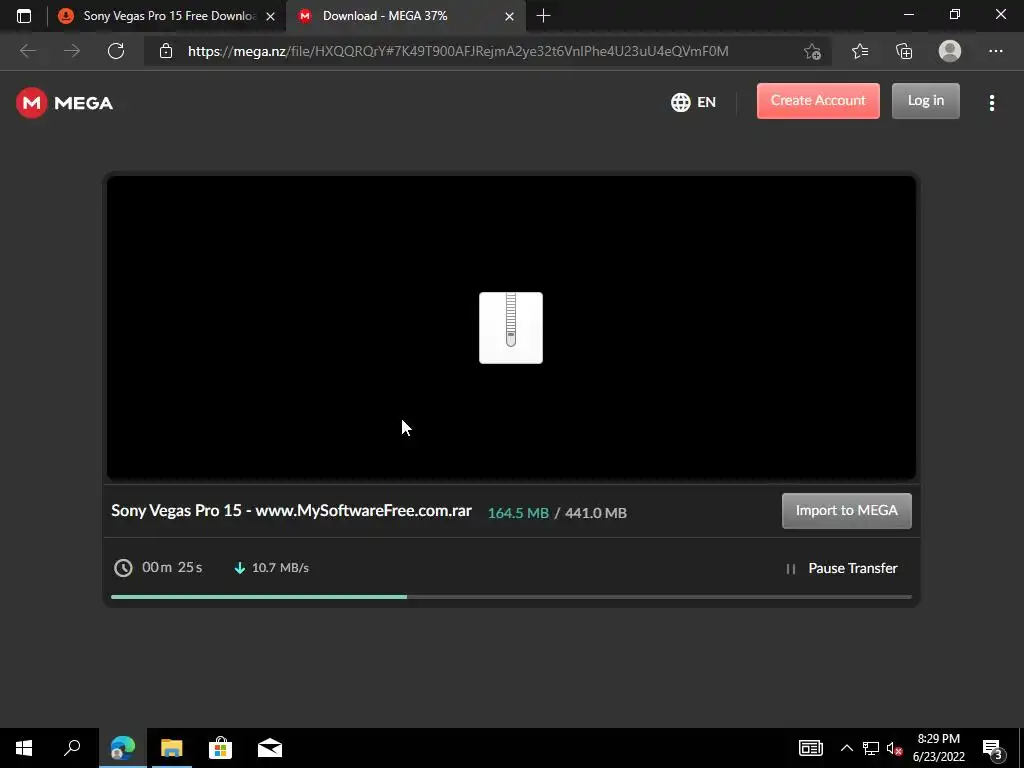The image size is (1024, 768).
Task: Go back with browser back arrow
Action: click(28, 51)
